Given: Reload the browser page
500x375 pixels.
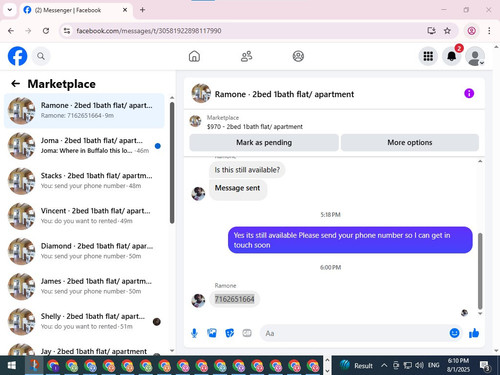Looking at the screenshot, I should point(46,31).
